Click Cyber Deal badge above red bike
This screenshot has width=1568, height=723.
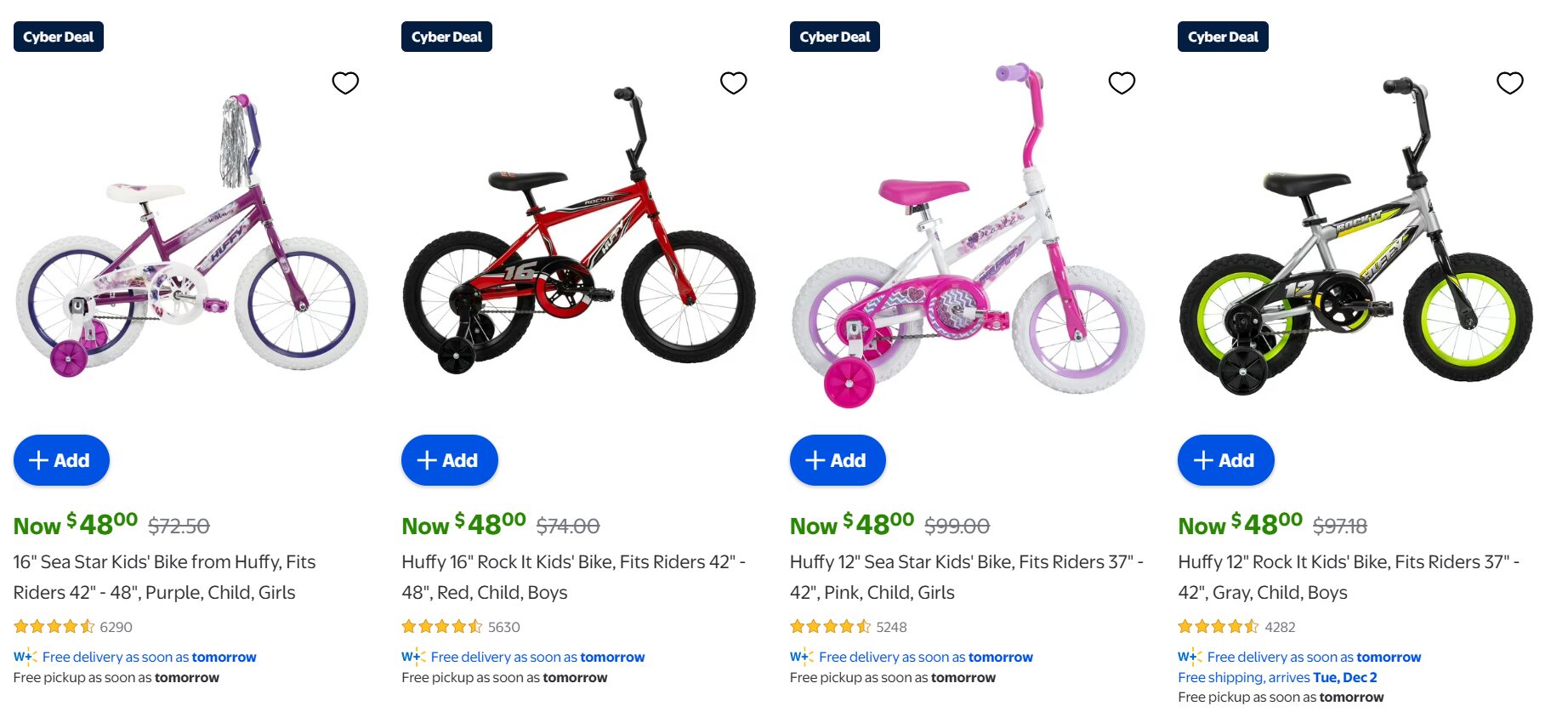pos(446,37)
